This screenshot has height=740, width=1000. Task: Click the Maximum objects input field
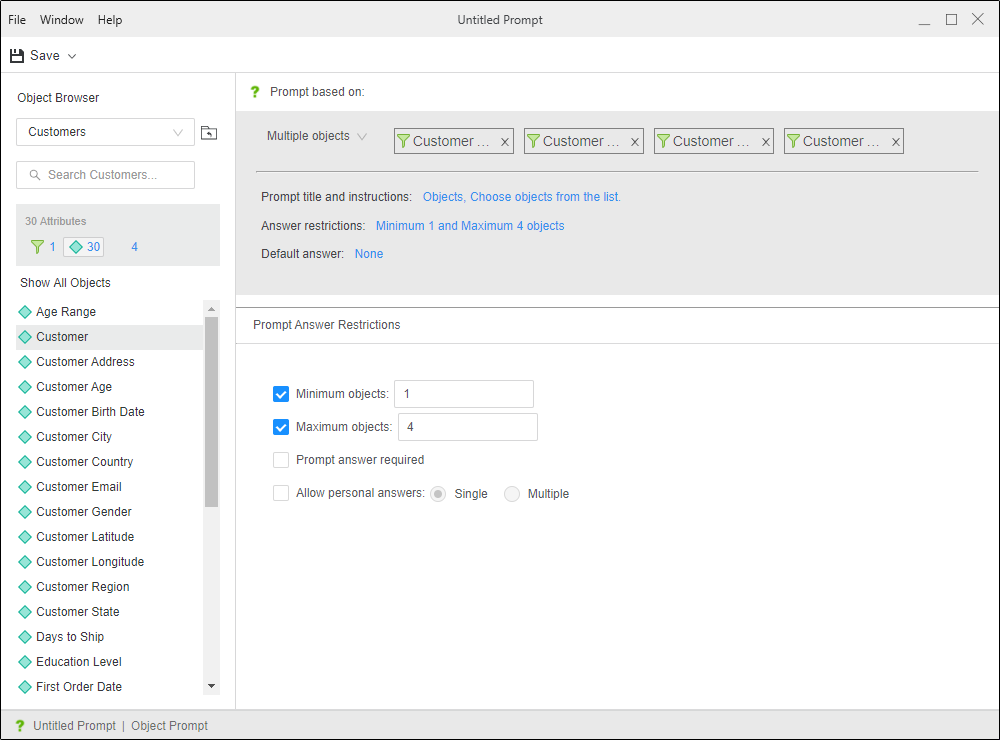[467, 427]
